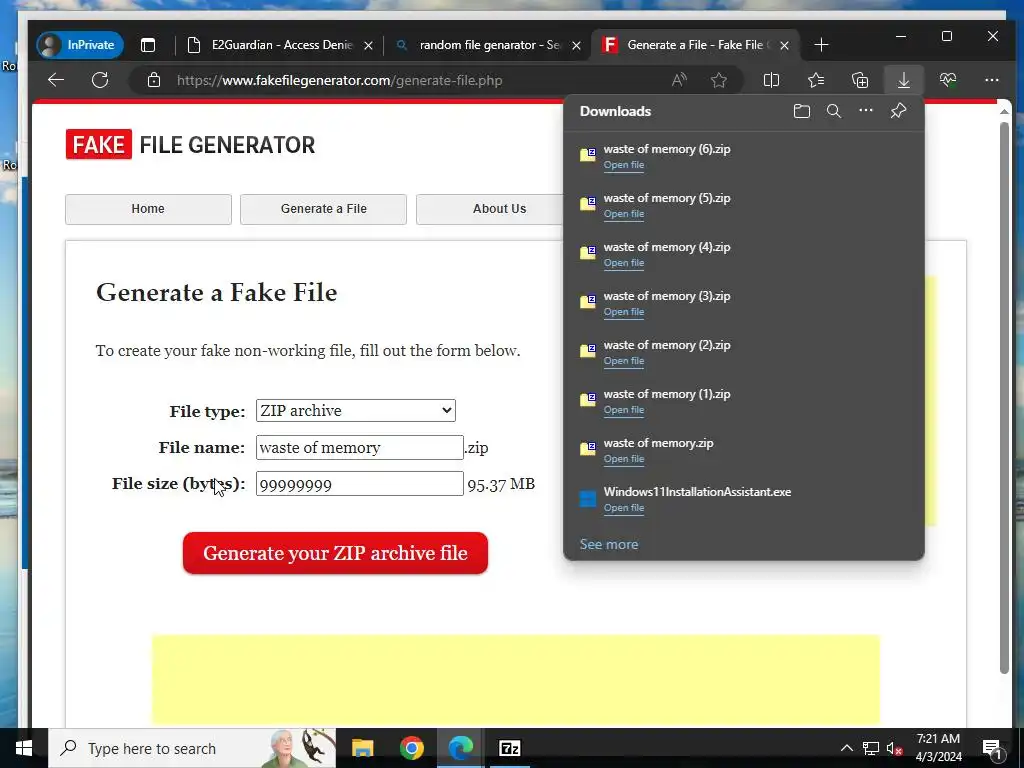1024x768 pixels.
Task: Search downloads with magnifier icon
Action: [834, 111]
